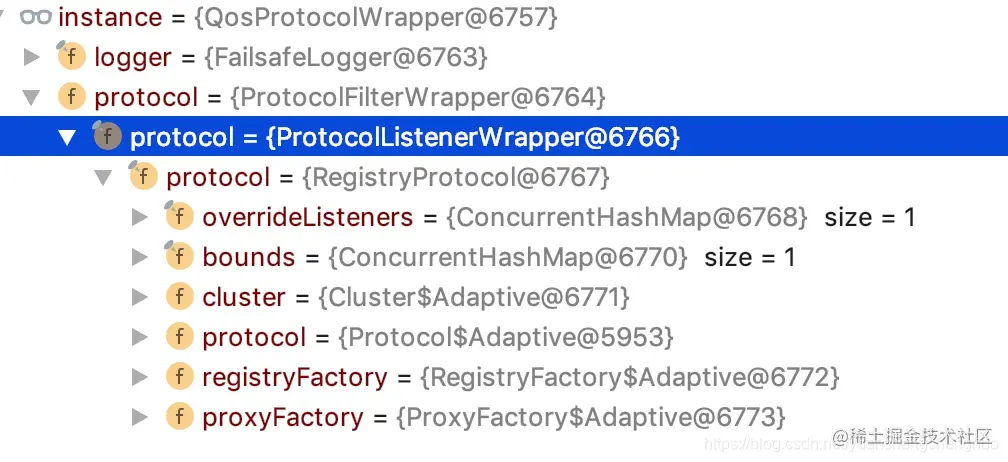The width and height of the screenshot is (1008, 462).
Task: Click the field icon beside overrideListeners
Action: pyautogui.click(x=179, y=217)
